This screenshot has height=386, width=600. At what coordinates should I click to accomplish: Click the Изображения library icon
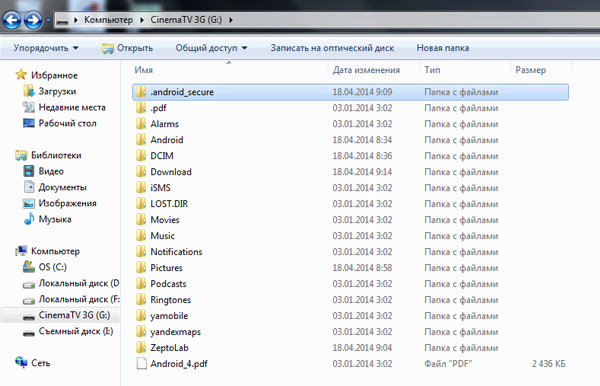coord(29,203)
